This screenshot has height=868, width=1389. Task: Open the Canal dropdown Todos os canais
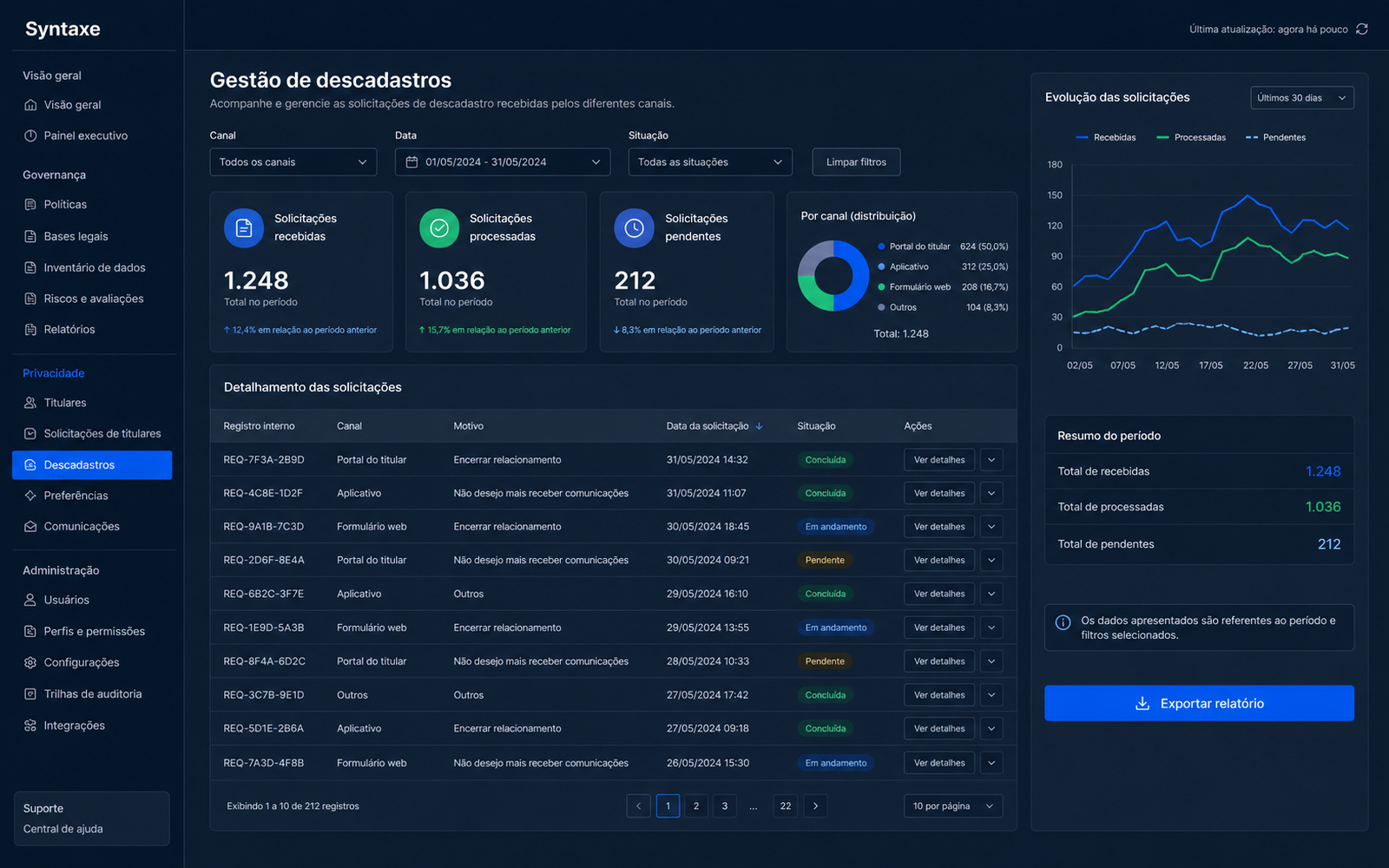pos(293,162)
